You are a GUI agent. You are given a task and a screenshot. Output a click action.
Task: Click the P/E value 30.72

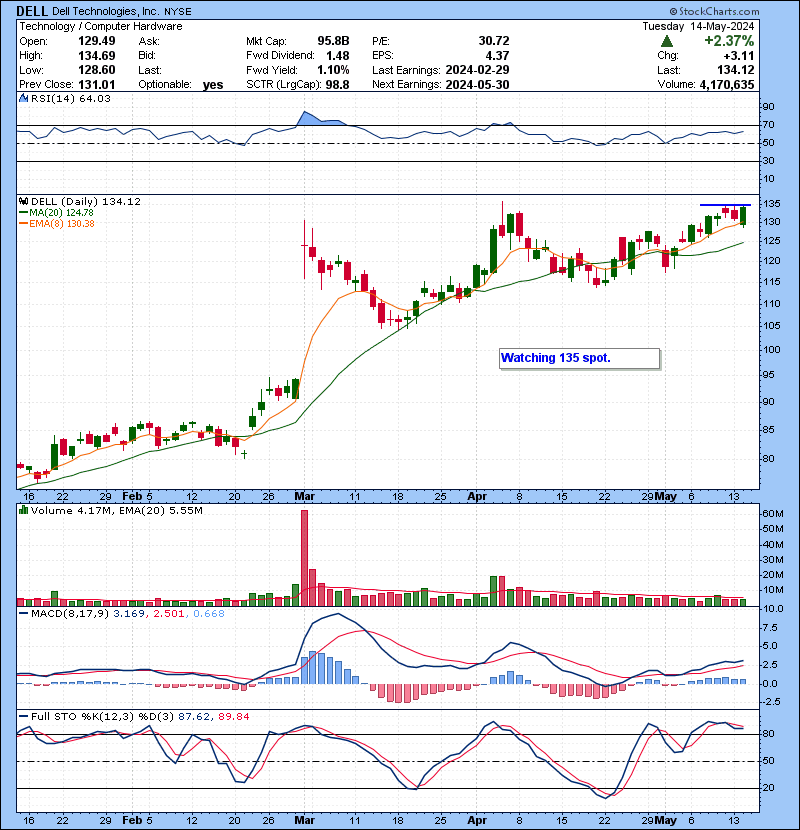(x=494, y=41)
